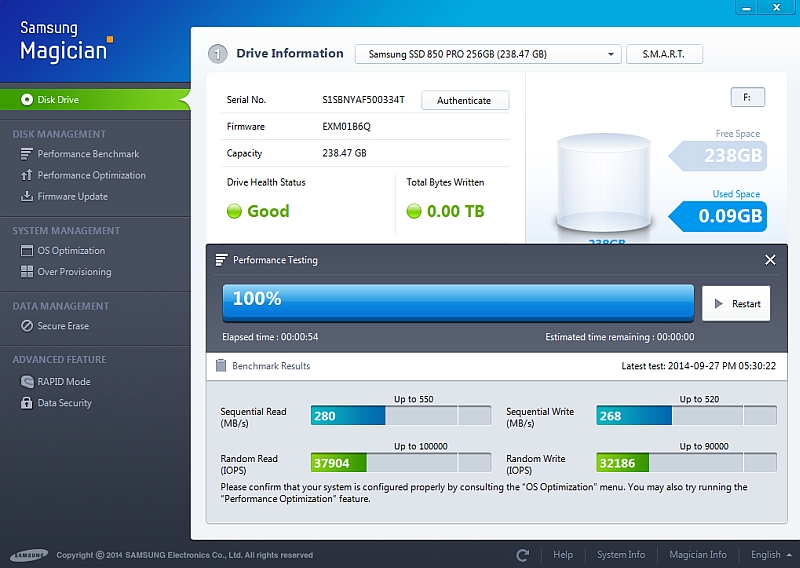Open Magician Info in footer
800x568 pixels.
698,555
